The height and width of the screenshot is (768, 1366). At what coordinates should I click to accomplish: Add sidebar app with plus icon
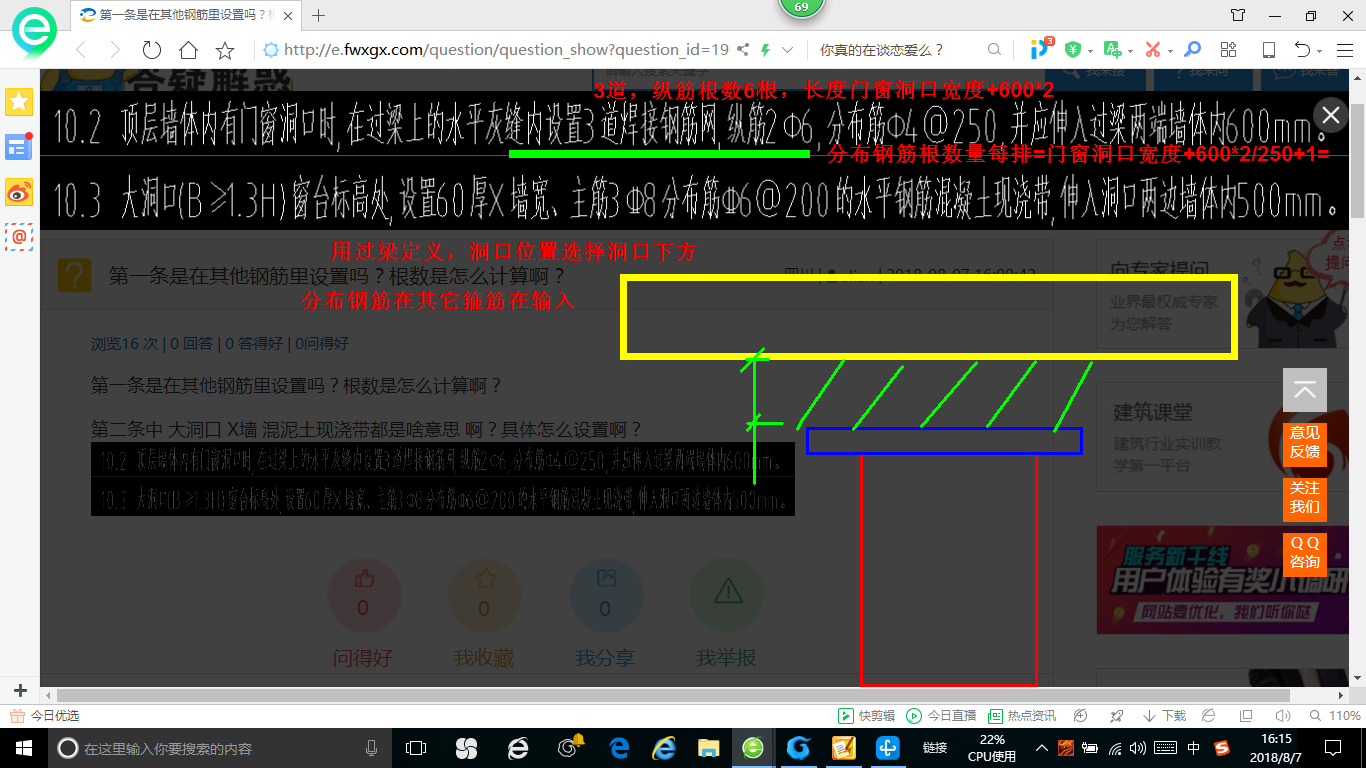[x=20, y=690]
